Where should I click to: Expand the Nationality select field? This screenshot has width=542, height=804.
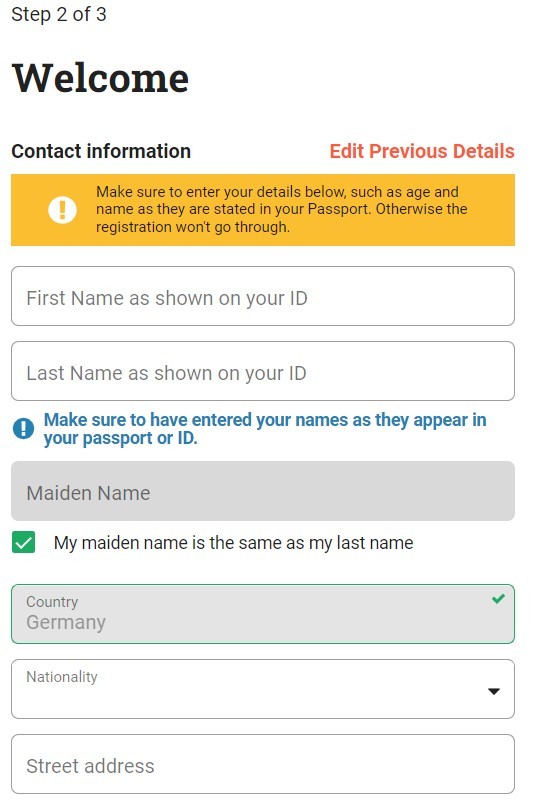point(263,689)
